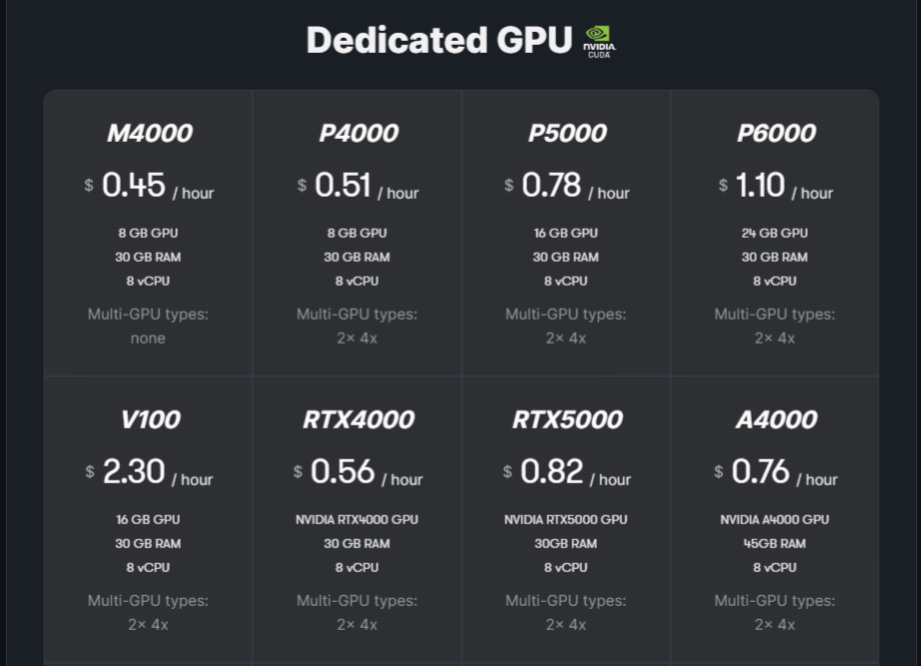Click NVIDIA RTX5000 GPU spec text
This screenshot has width=921, height=666.
[x=566, y=520]
